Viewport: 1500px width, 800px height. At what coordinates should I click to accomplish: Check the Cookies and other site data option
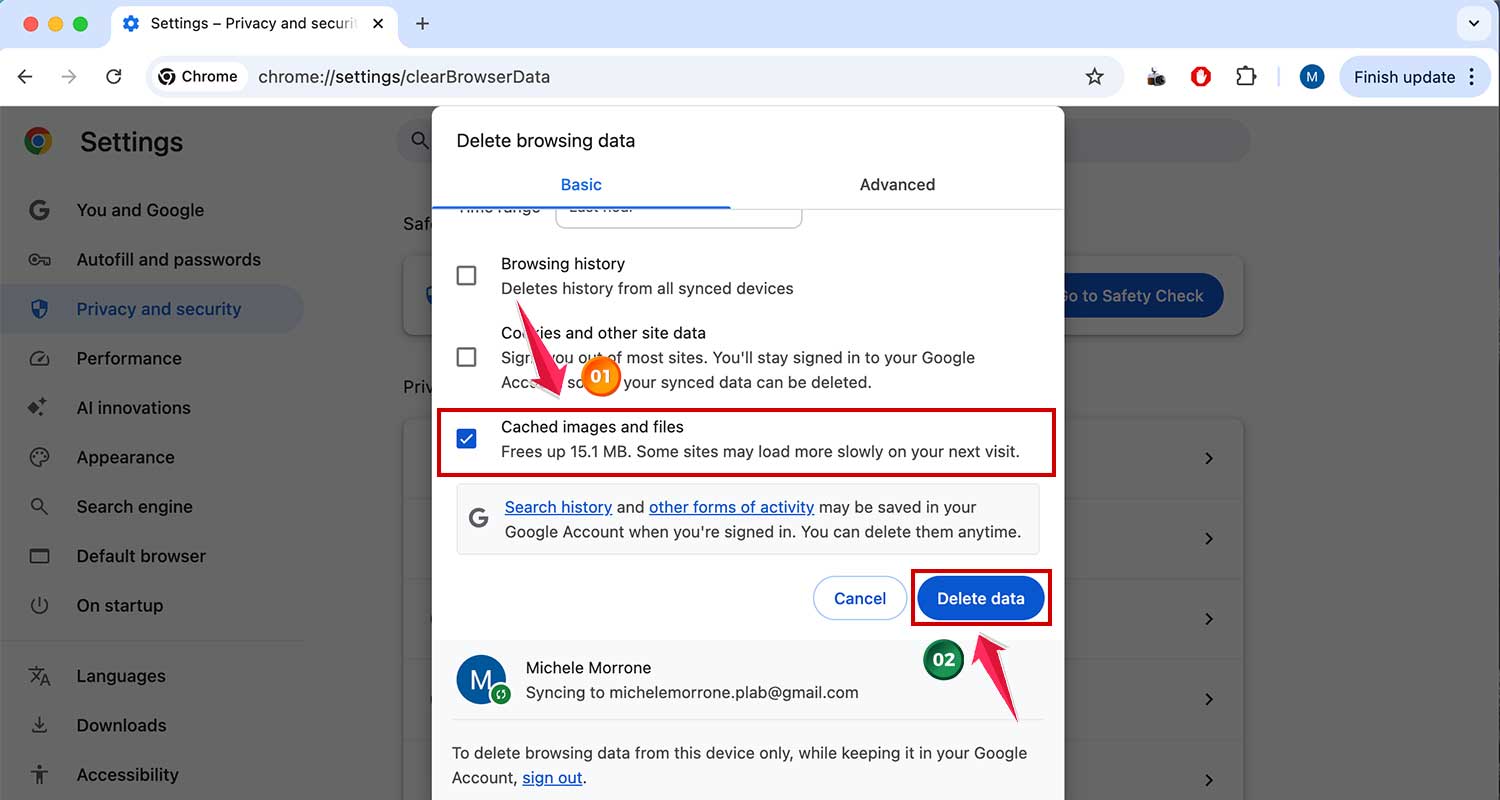466,356
